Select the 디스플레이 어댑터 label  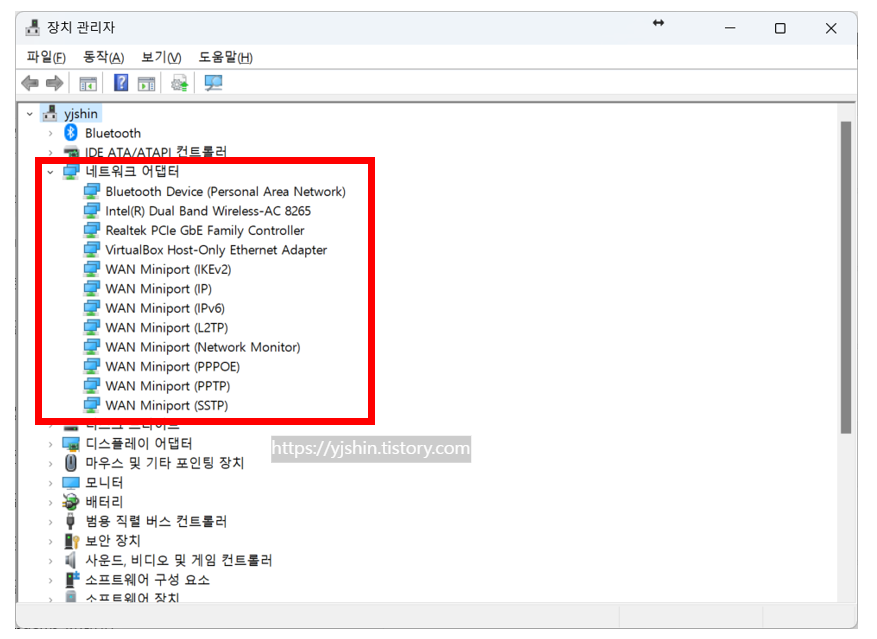pyautogui.click(x=139, y=444)
